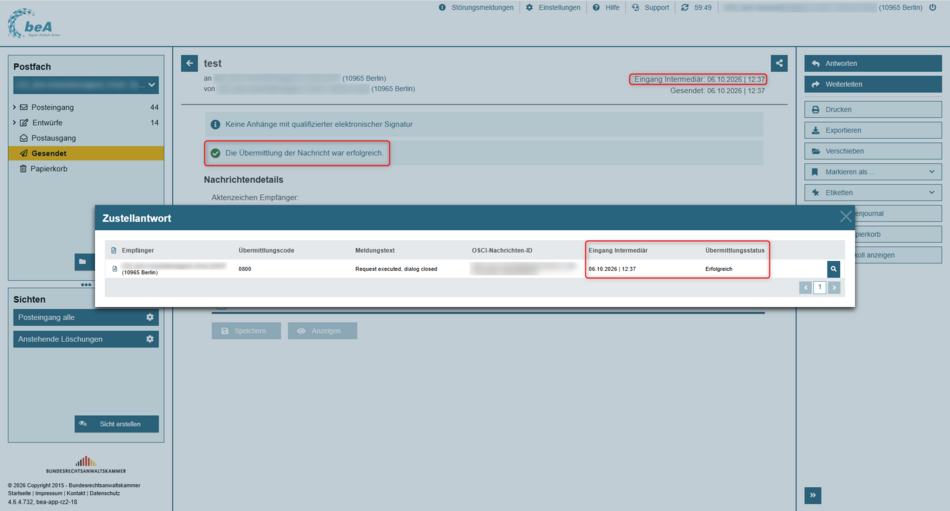This screenshot has height=511, width=950.
Task: Open the Support link
Action: point(651,8)
